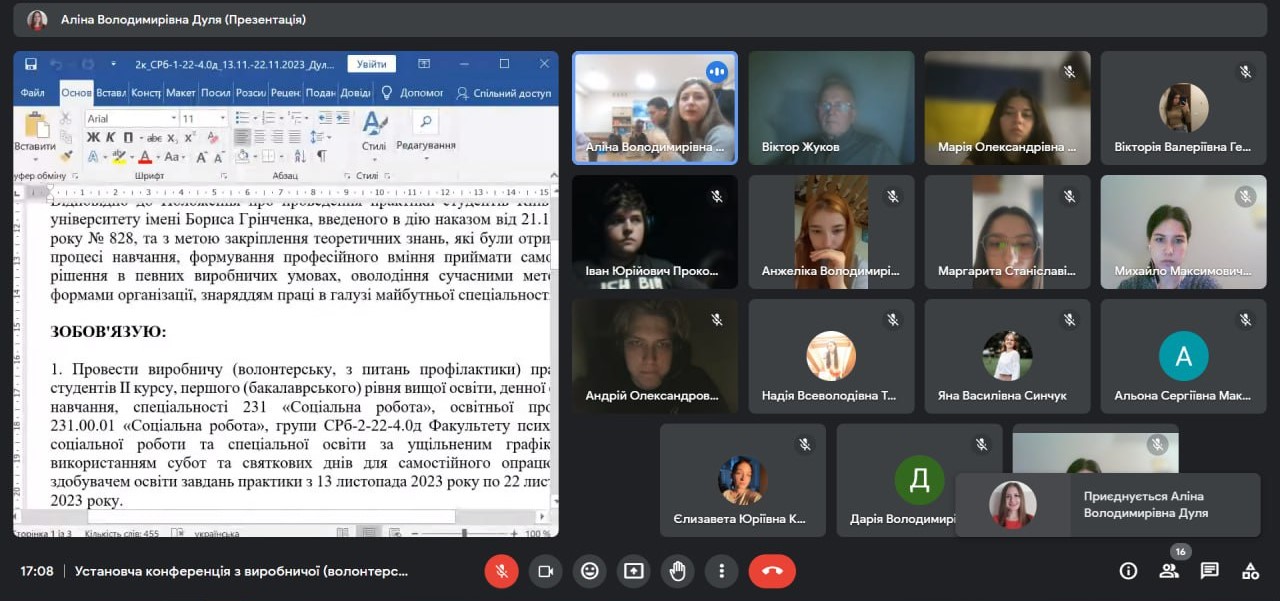The width and height of the screenshot is (1280, 601).
Task: Click the present screen icon
Action: [634, 571]
